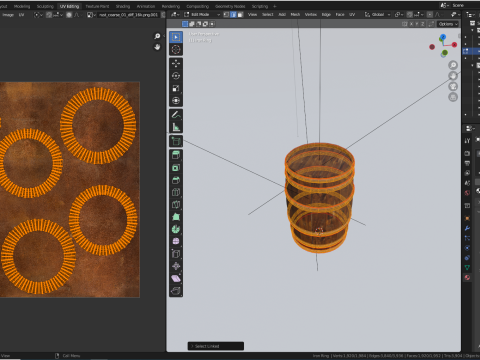The image size is (480, 360).
Task: Open the Vertex menu in viewport header
Action: point(311,14)
